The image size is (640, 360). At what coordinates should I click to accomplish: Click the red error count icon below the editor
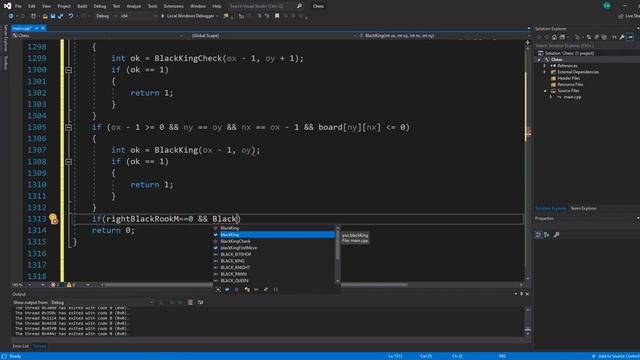pos(53,284)
